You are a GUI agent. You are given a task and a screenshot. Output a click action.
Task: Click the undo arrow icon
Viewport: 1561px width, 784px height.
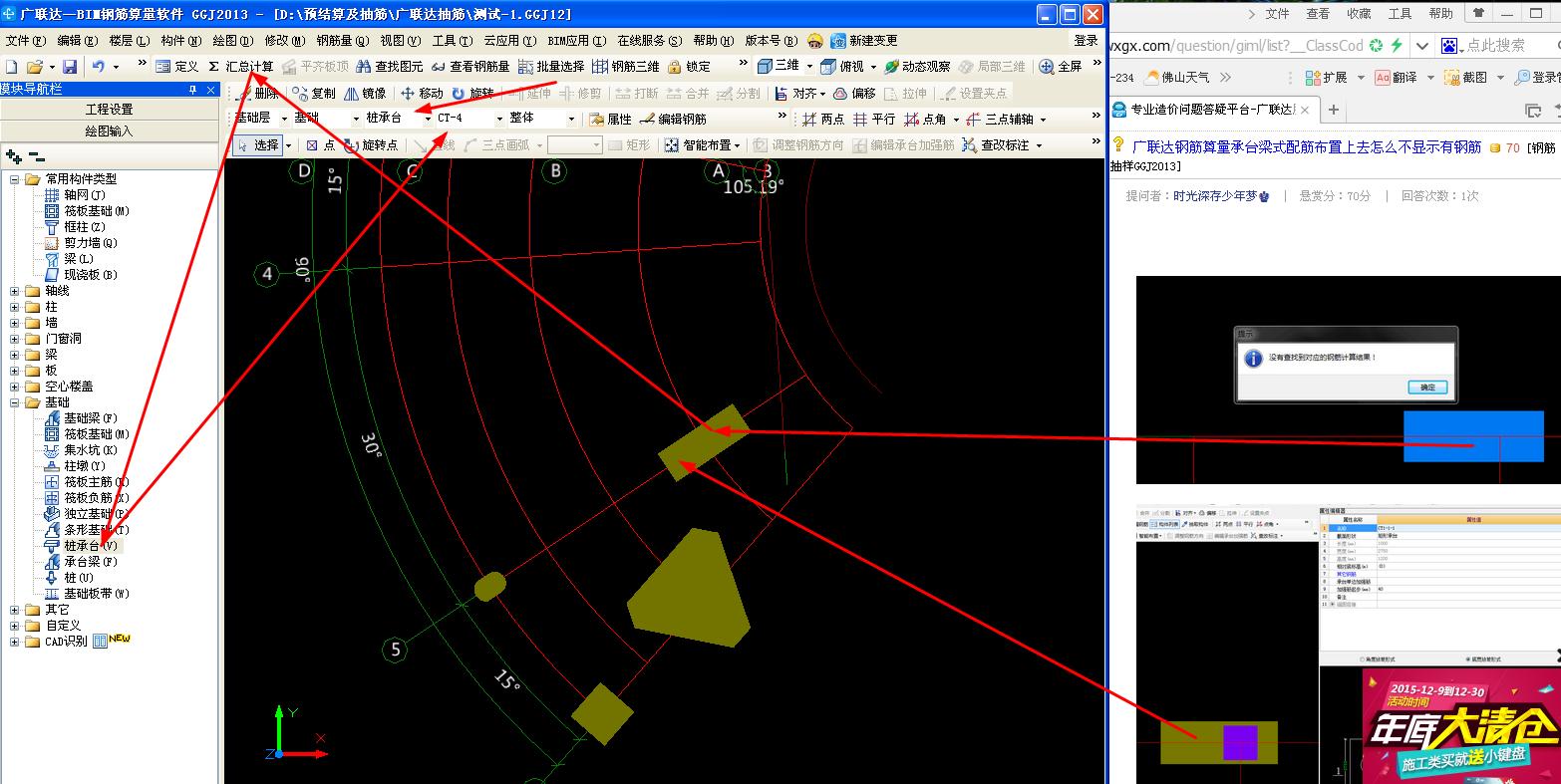coord(98,66)
